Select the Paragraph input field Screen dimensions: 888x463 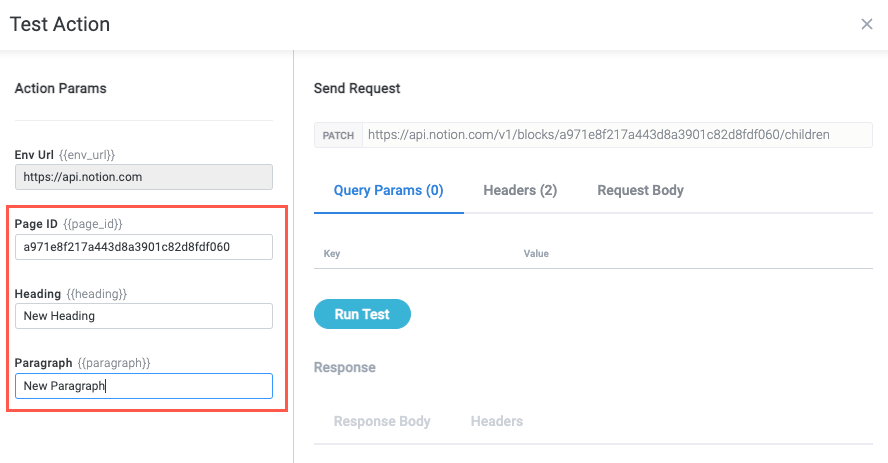click(144, 386)
